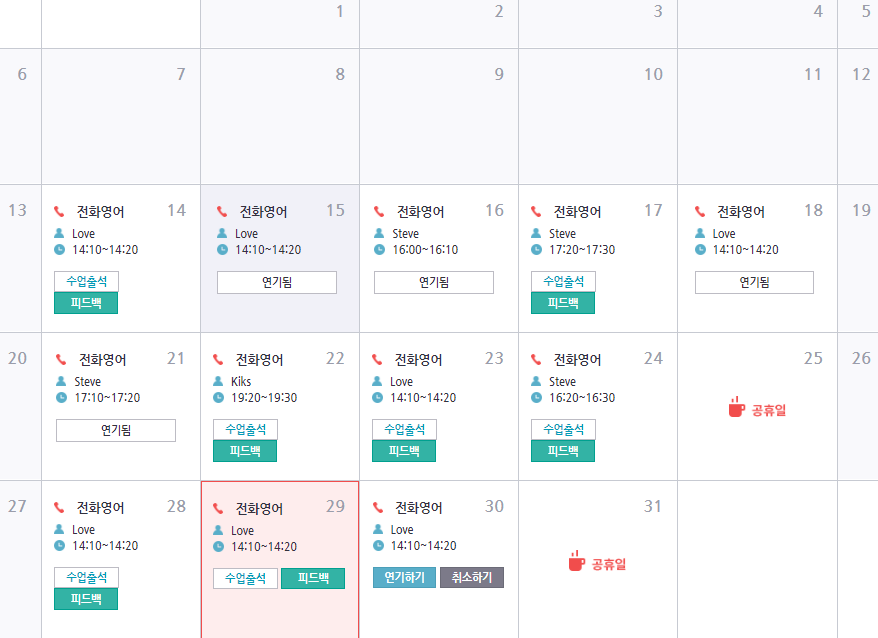878x638 pixels.
Task: Click the 연기됨 label on day 15
Action: click(277, 283)
